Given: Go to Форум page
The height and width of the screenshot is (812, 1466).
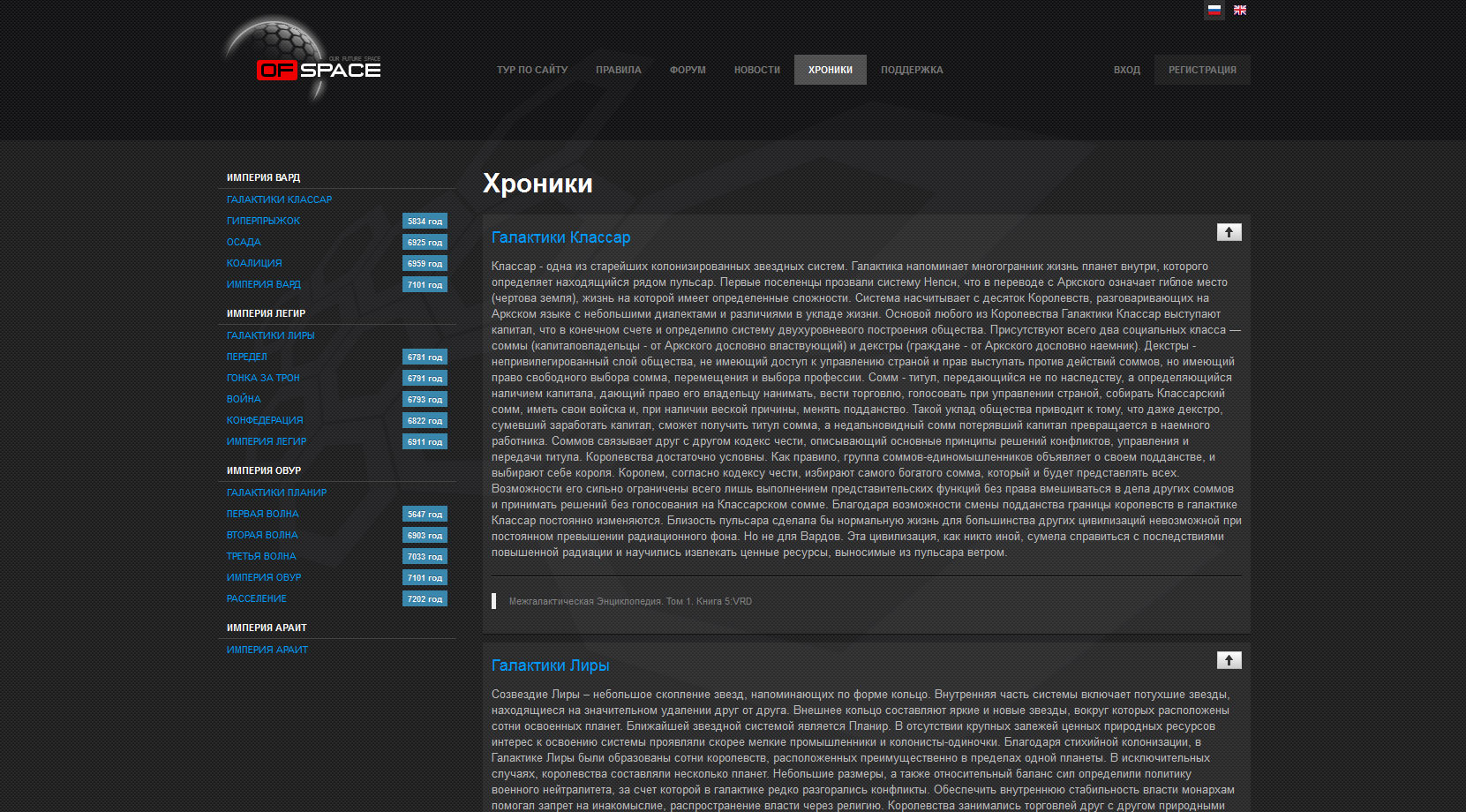Looking at the screenshot, I should pos(688,70).
